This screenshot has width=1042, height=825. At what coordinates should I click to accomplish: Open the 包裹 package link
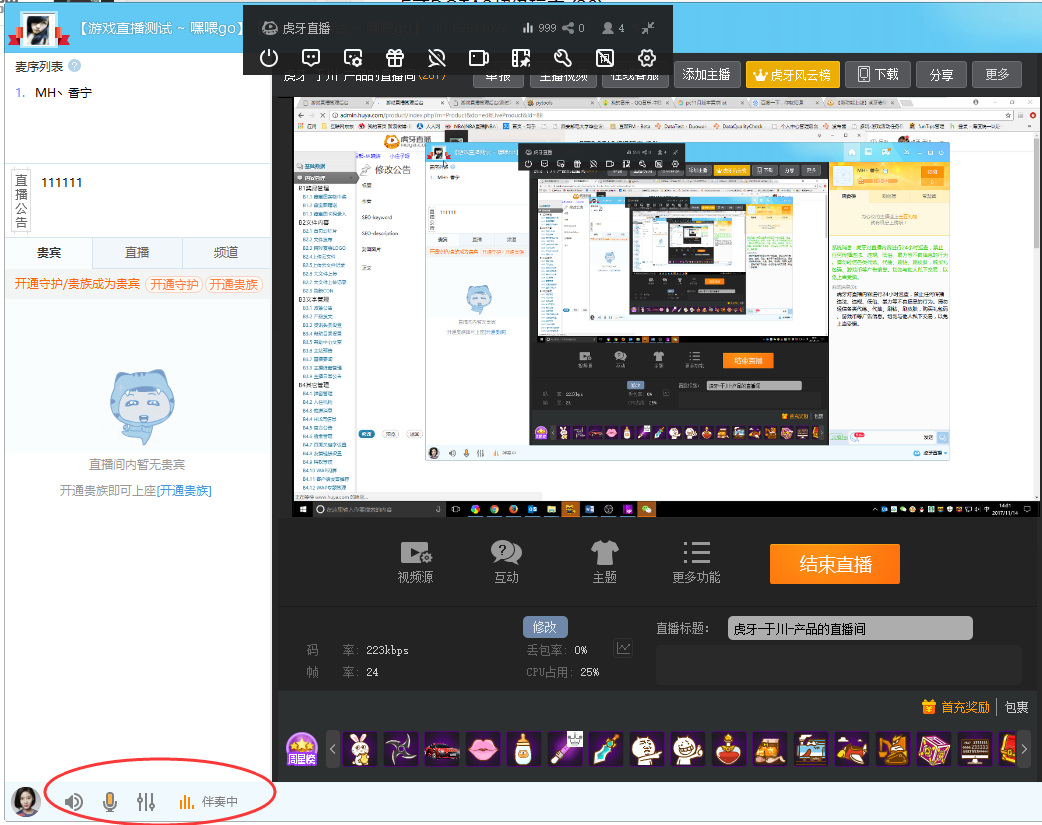1017,707
